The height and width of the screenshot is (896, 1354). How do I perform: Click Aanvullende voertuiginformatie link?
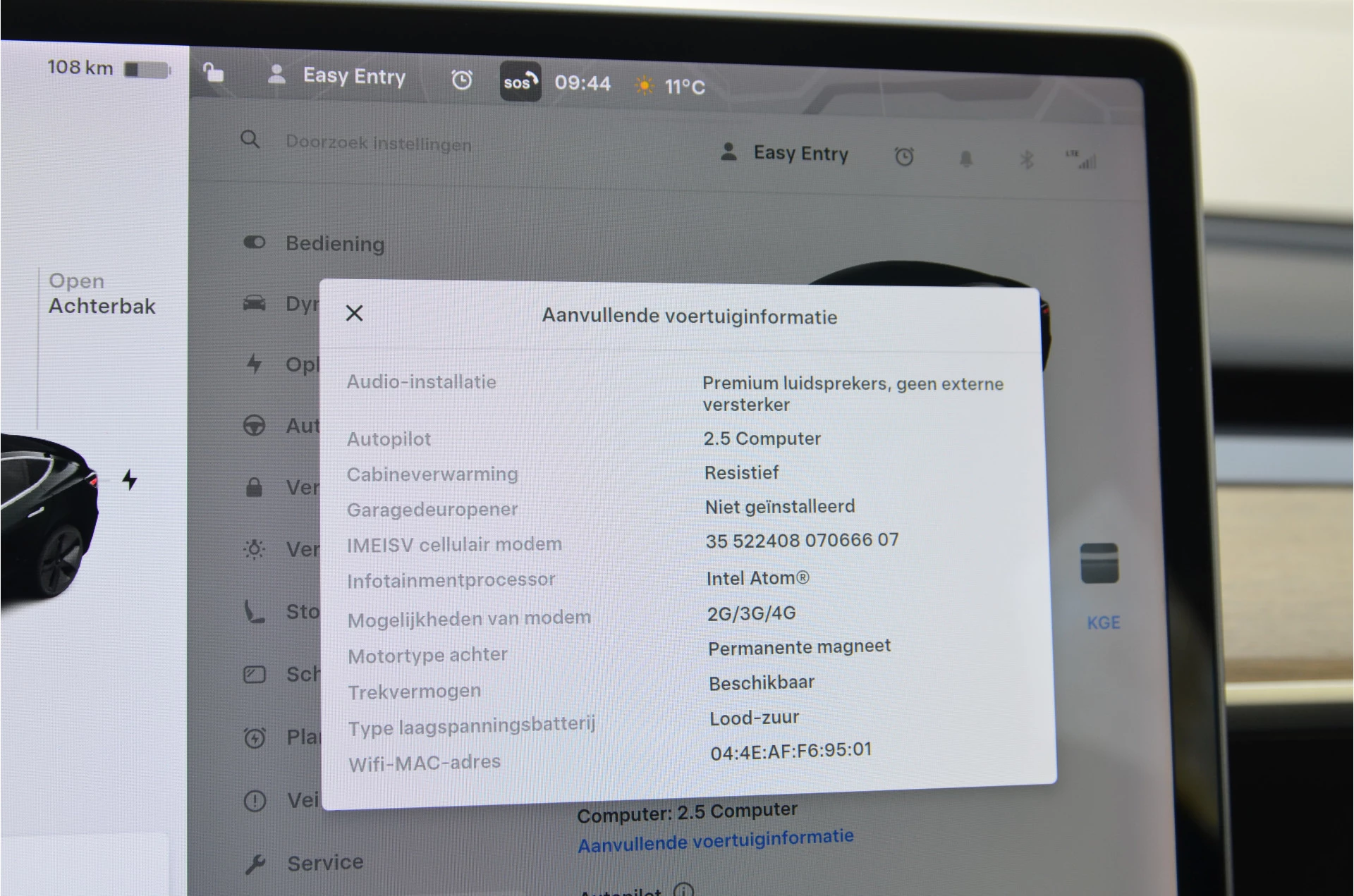pos(715,840)
